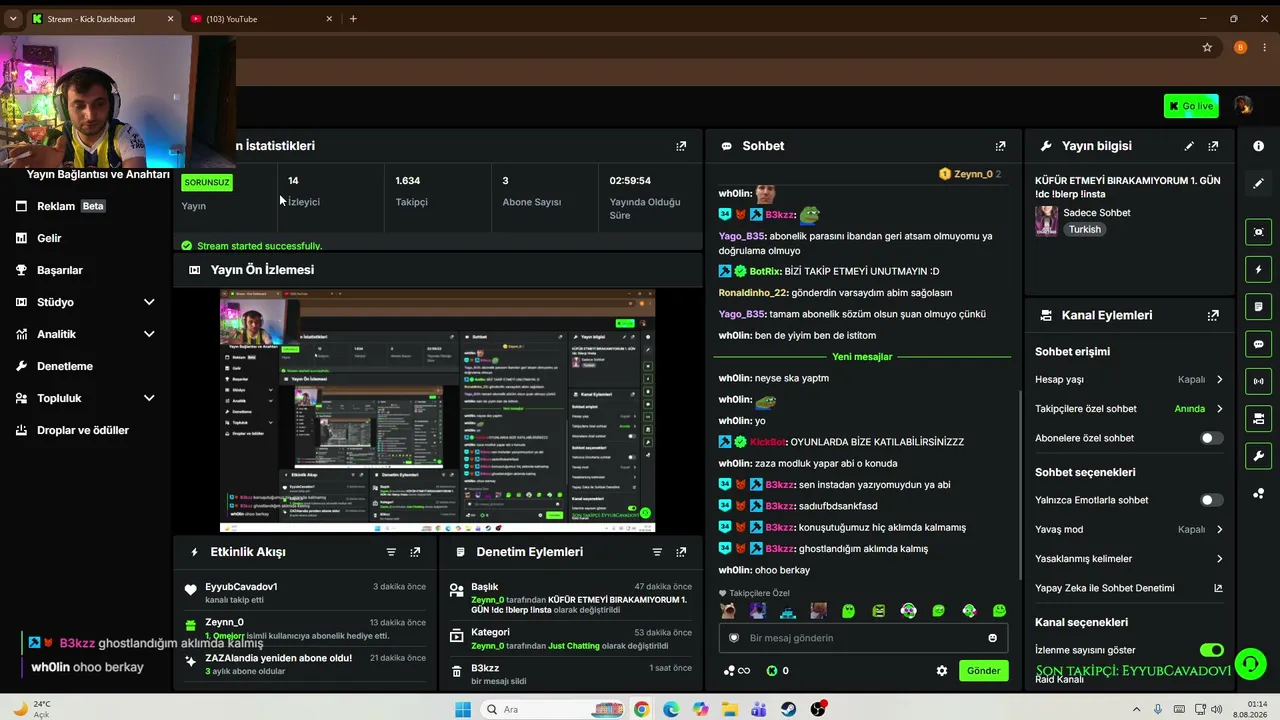Toggle Abonelere özel sohbet switch
This screenshot has width=1280, height=720.
(x=1211, y=438)
